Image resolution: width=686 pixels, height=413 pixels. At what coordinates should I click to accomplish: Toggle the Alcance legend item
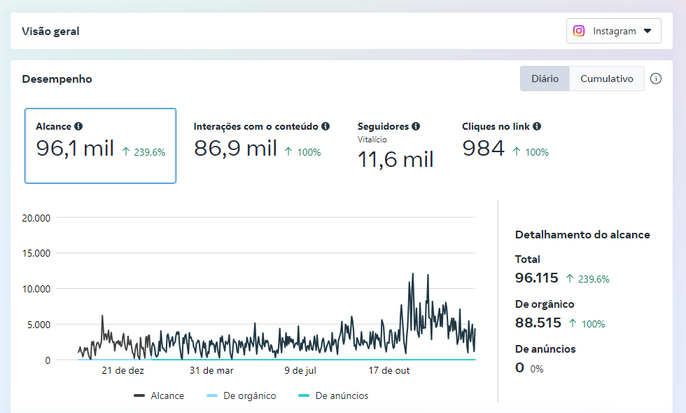tap(159, 396)
